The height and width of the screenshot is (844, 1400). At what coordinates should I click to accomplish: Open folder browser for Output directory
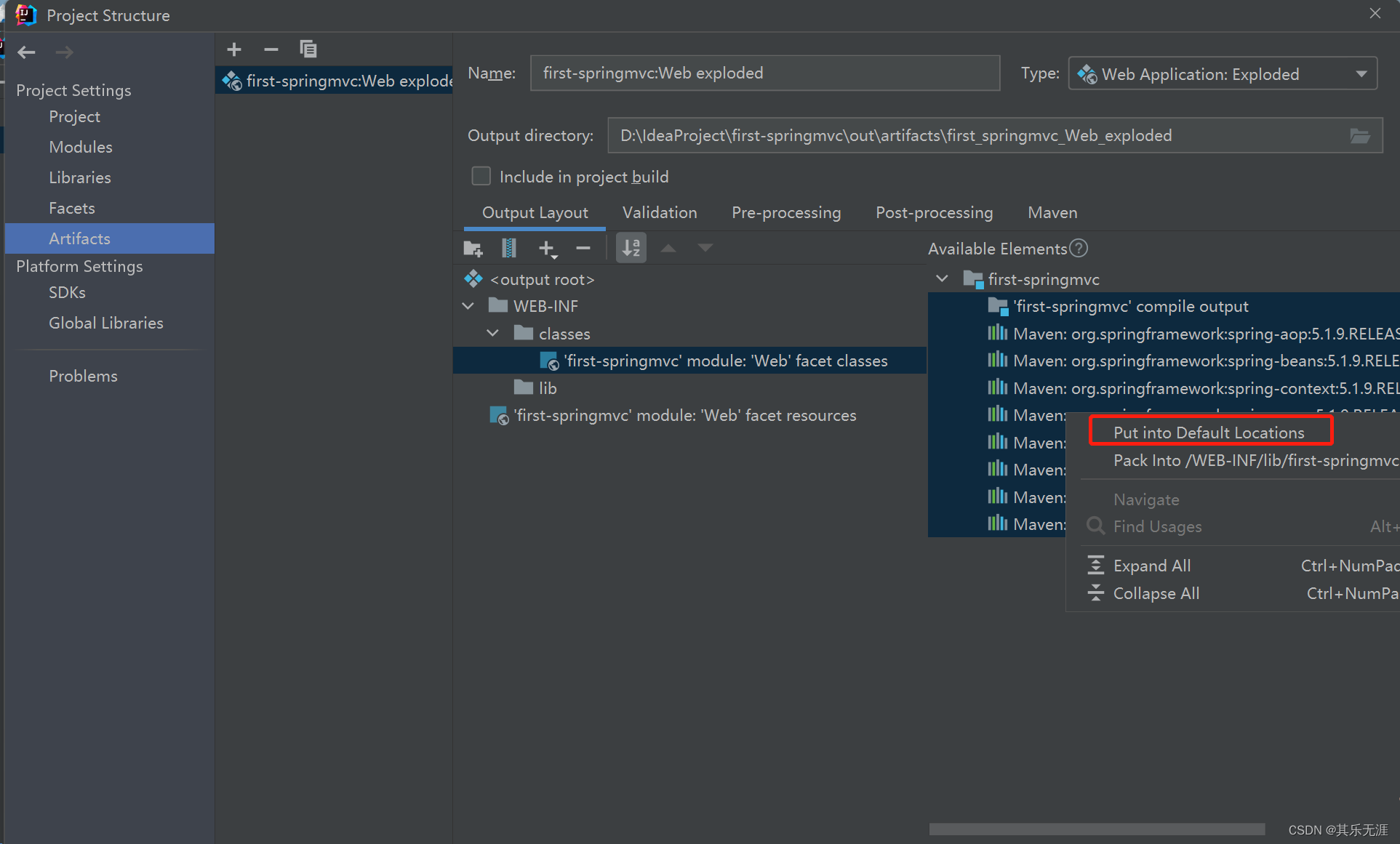click(1361, 135)
